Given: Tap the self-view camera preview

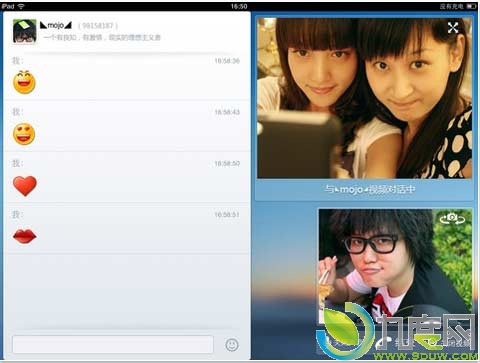Looking at the screenshot, I should click(x=395, y=267).
